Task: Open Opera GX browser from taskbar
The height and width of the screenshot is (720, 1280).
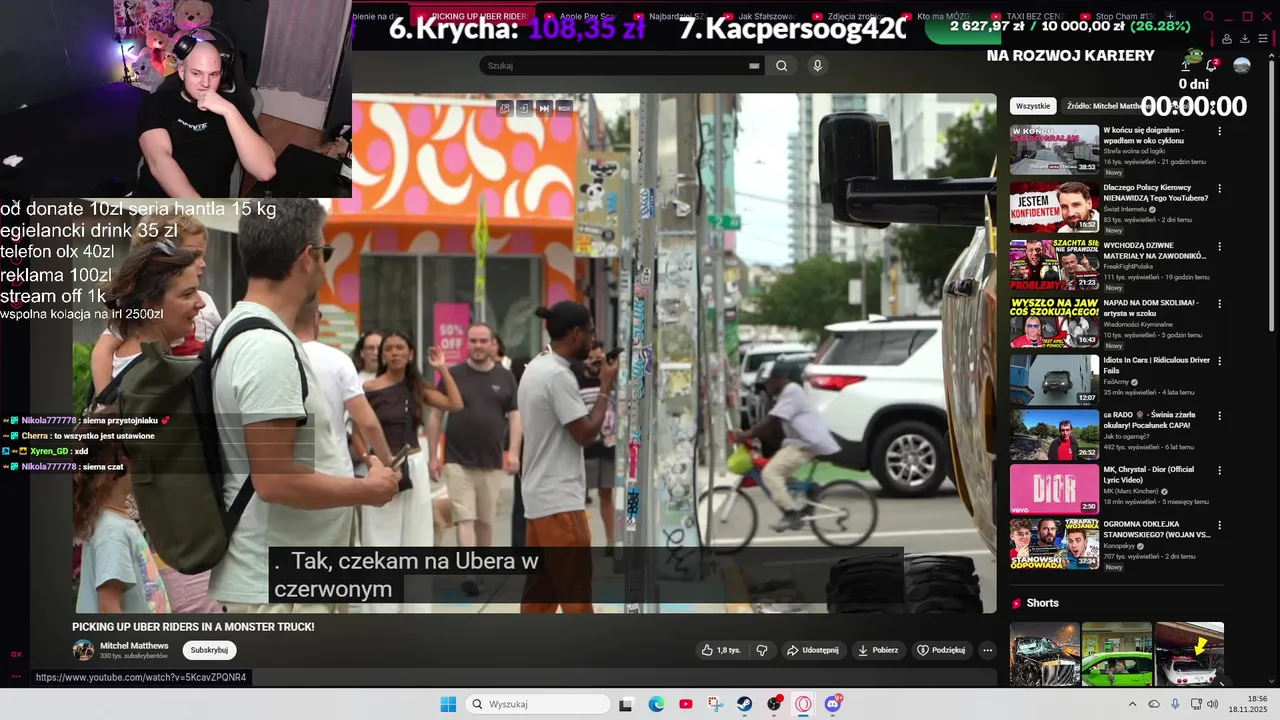Action: tap(803, 704)
